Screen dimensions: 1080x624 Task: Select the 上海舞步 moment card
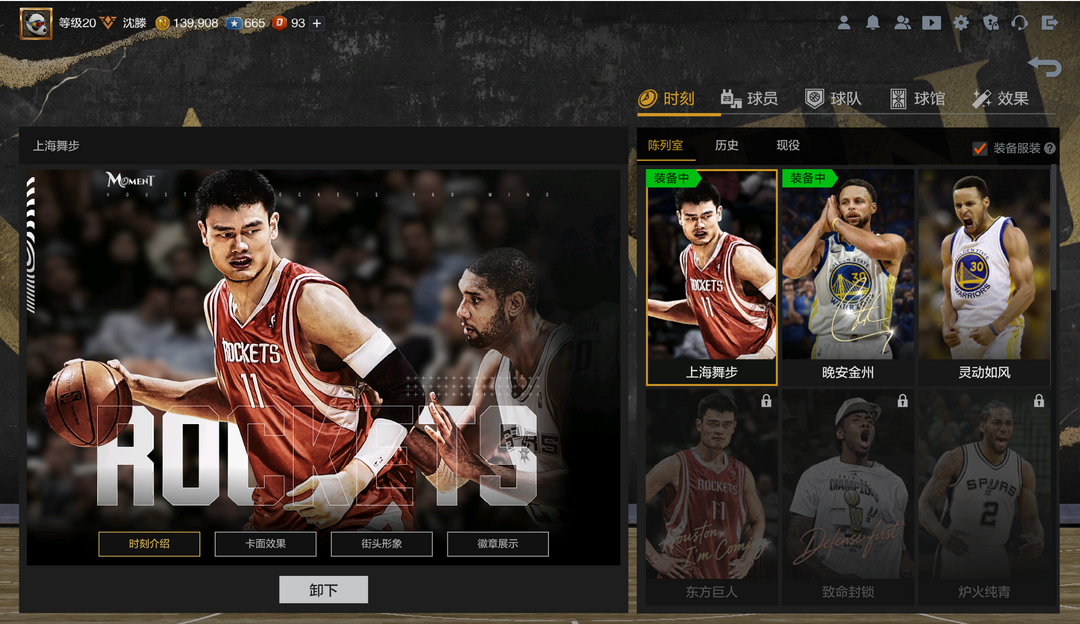pyautogui.click(x=712, y=278)
